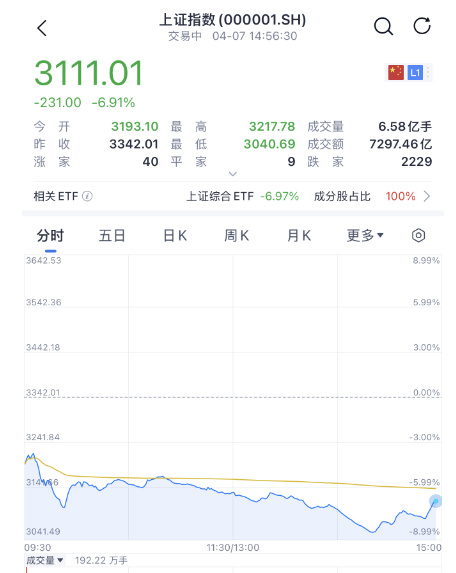Tap the blue latest-price dot on chart

pos(436,501)
